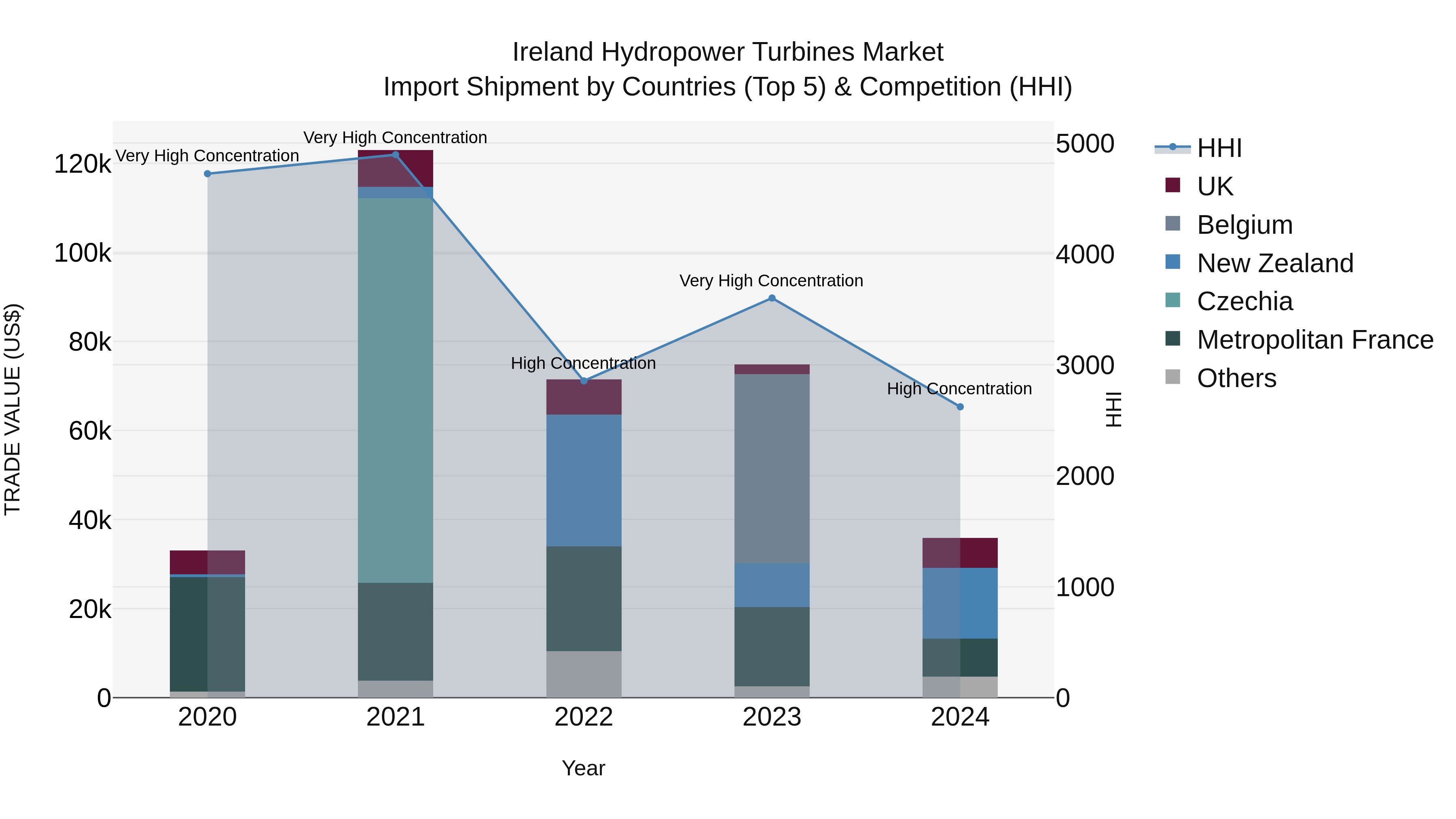Viewport: 1456px width, 819px height.
Task: Click the 100k trade value tick label
Action: click(x=83, y=253)
